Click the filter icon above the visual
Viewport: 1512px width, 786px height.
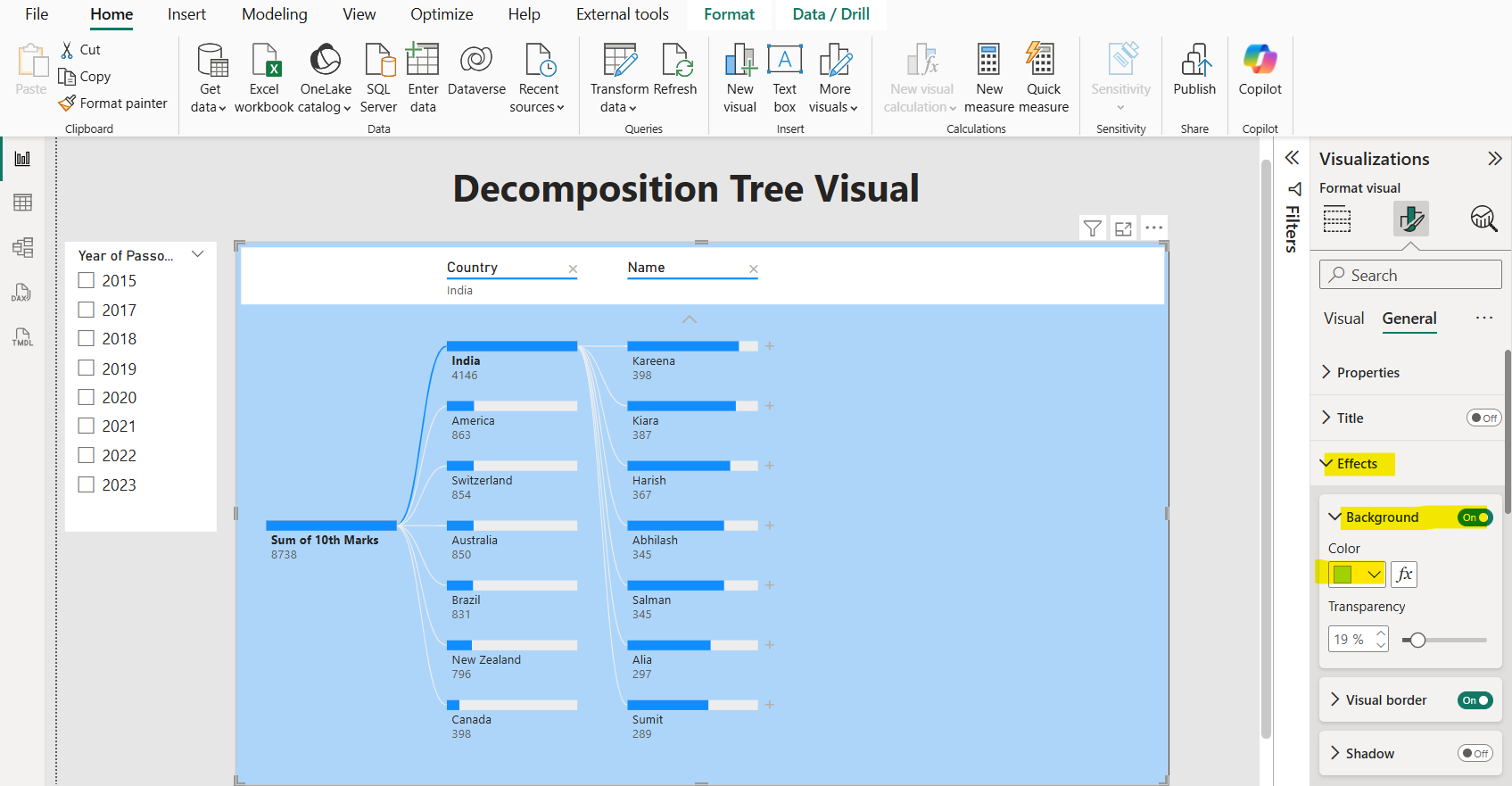click(x=1092, y=228)
